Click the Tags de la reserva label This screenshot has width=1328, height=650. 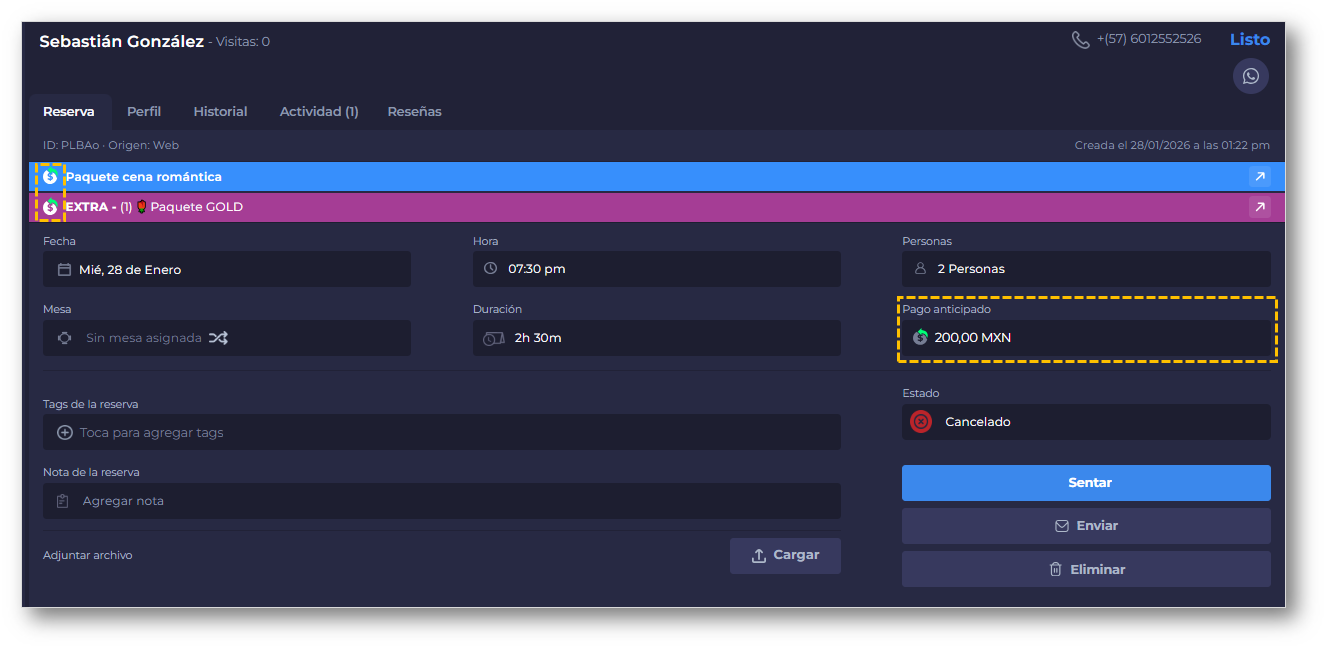(91, 404)
